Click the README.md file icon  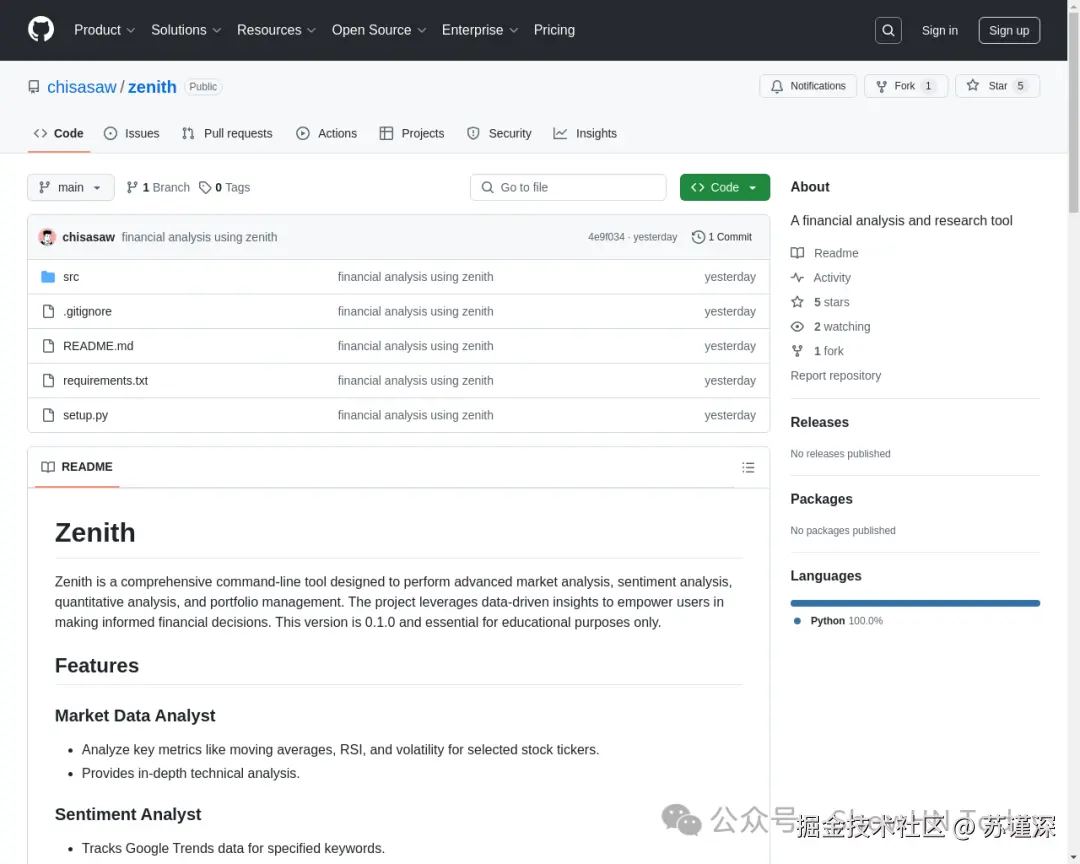pyautogui.click(x=48, y=346)
